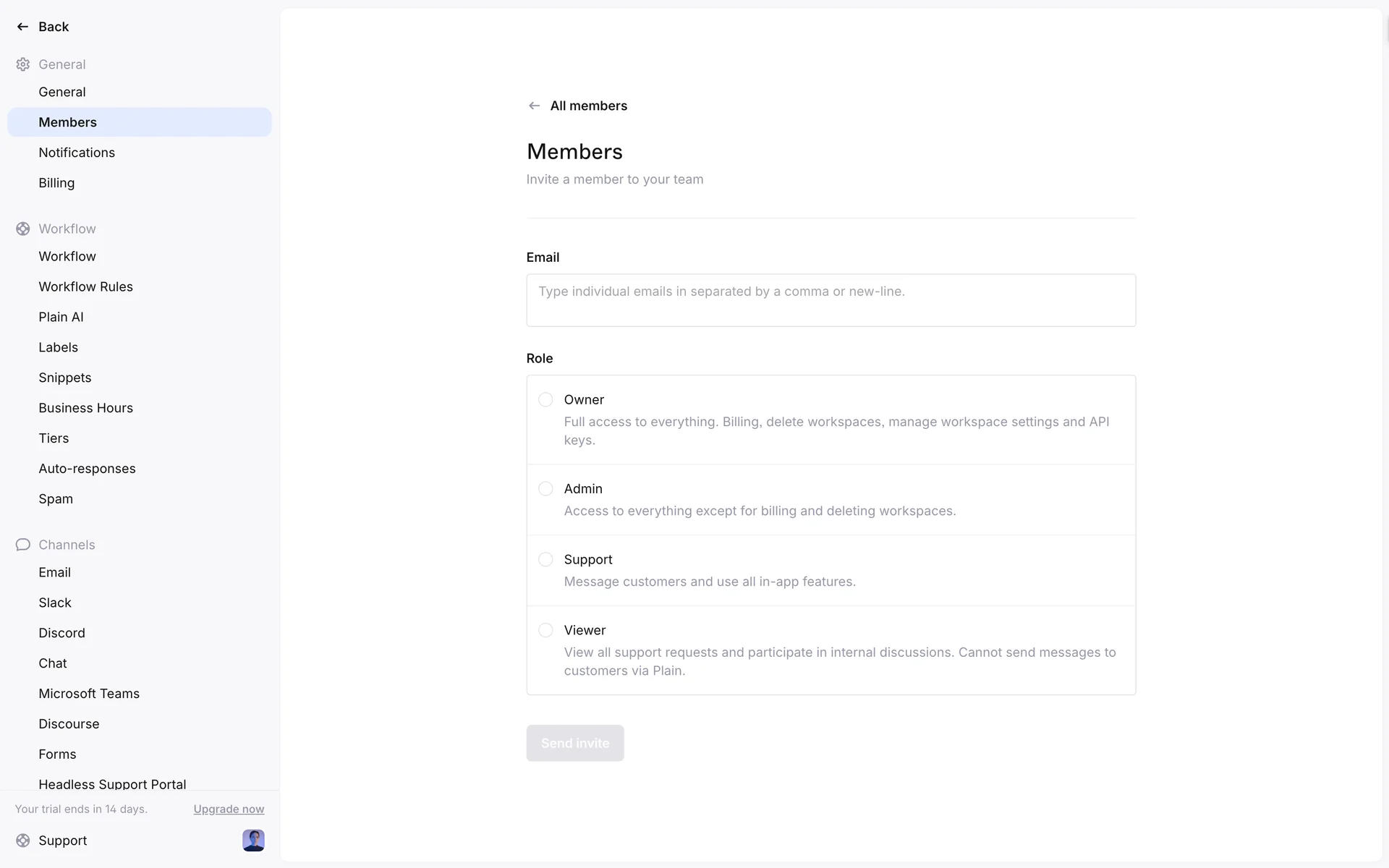Click the Channels speech bubble icon
This screenshot has width=1389, height=868.
pyautogui.click(x=23, y=545)
